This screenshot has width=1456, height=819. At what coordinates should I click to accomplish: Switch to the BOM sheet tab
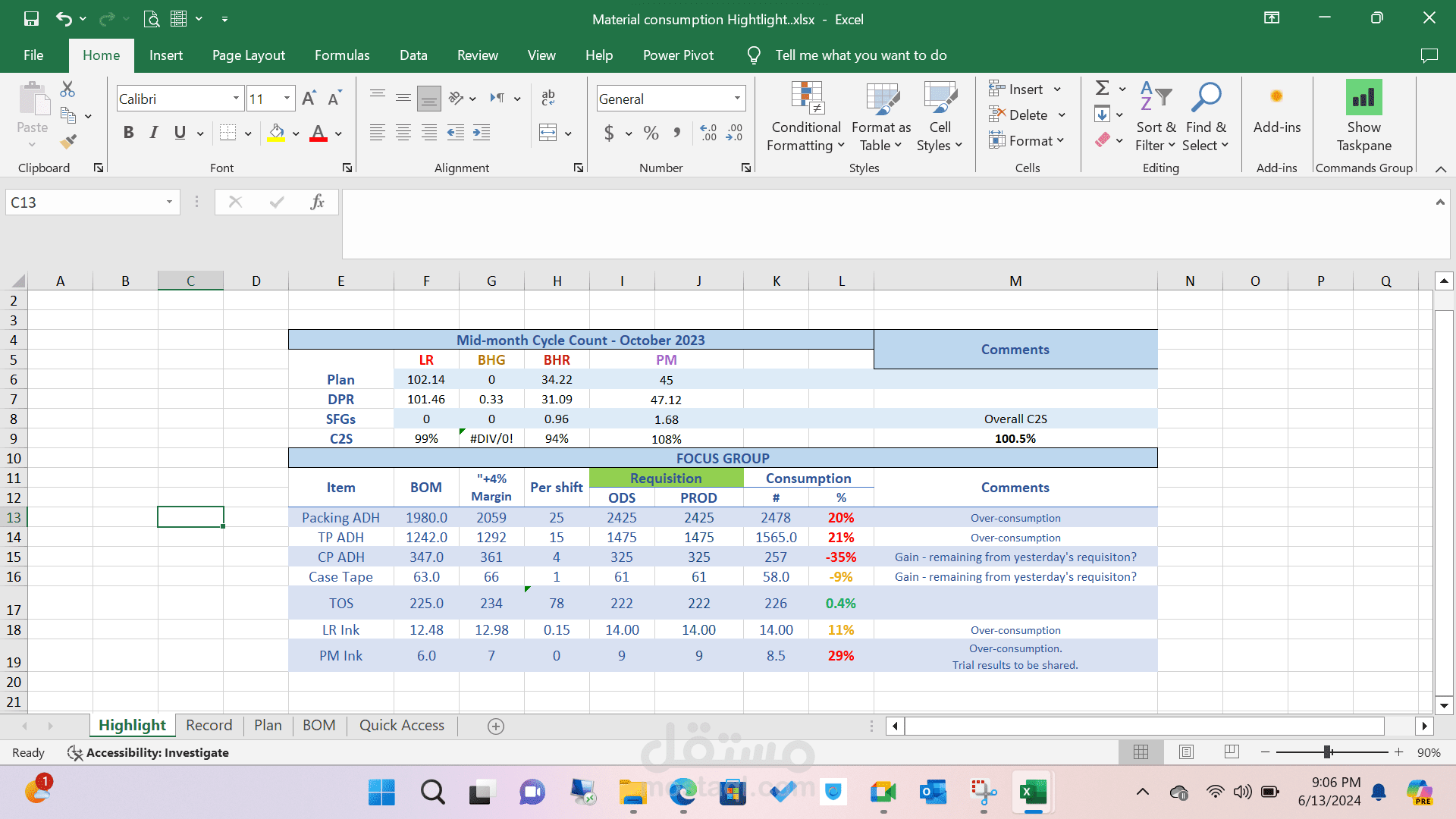click(318, 726)
